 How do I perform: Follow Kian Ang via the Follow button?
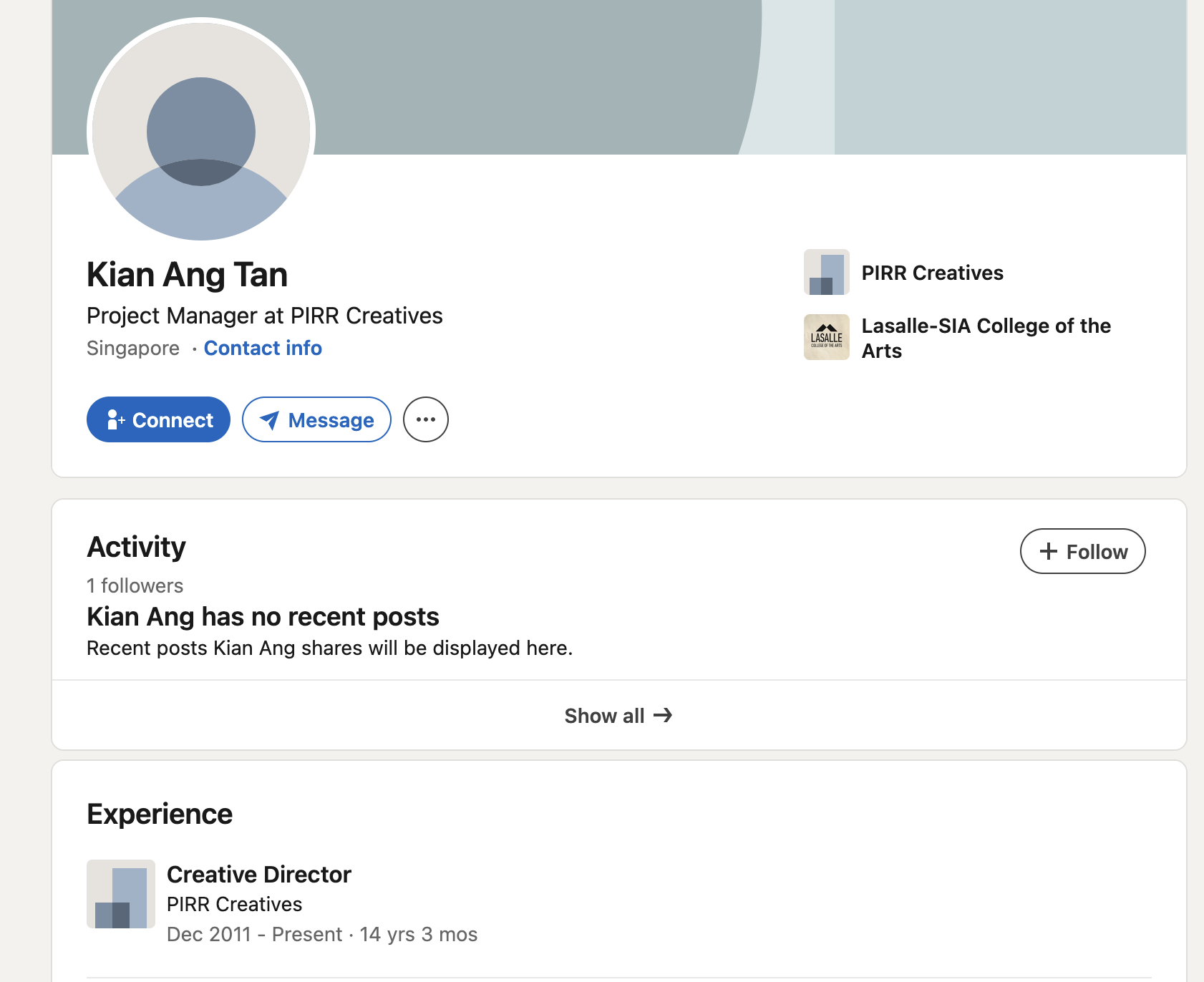(x=1082, y=551)
